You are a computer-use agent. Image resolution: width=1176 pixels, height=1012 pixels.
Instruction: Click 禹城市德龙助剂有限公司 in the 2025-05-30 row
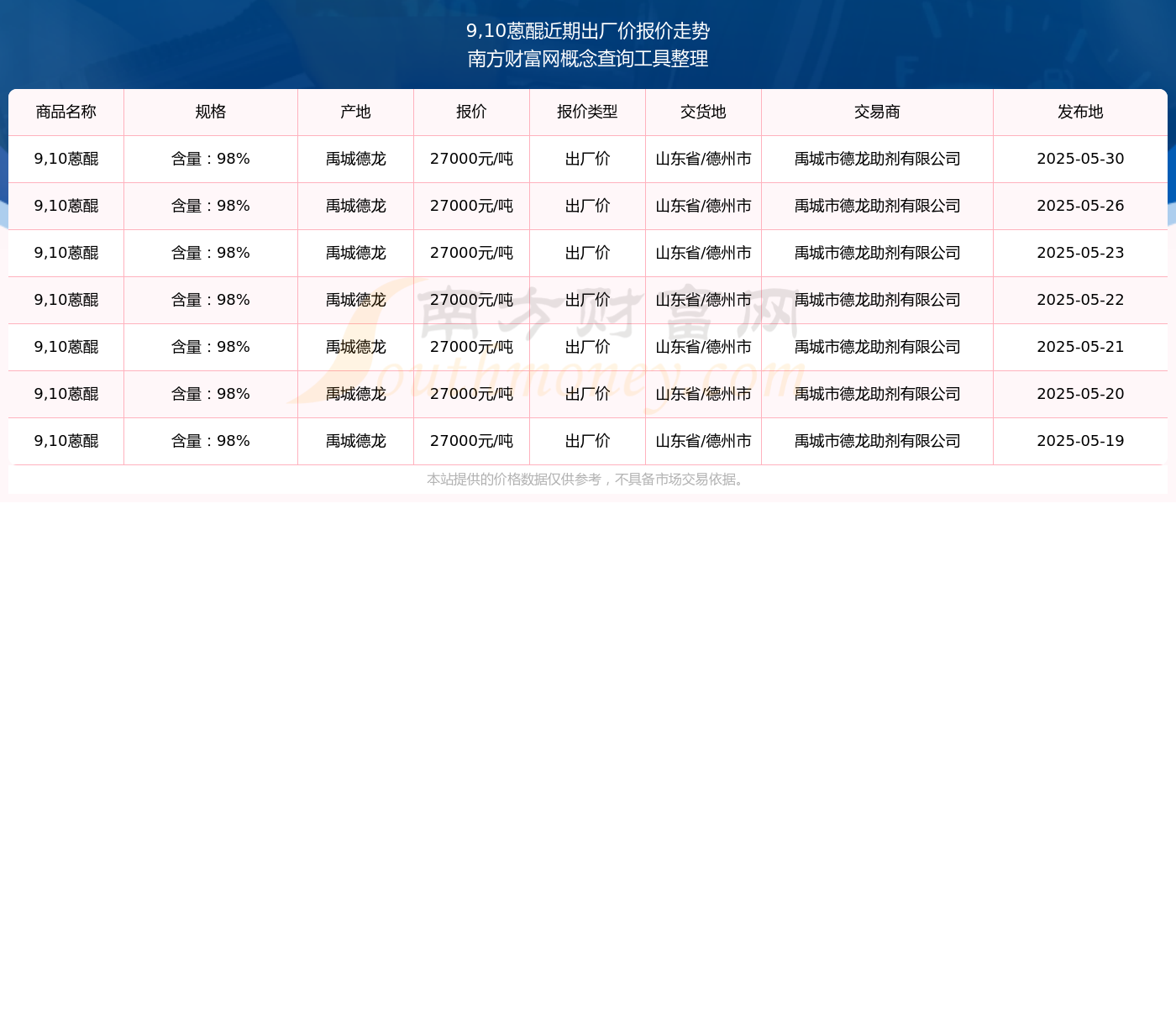pyautogui.click(x=877, y=159)
